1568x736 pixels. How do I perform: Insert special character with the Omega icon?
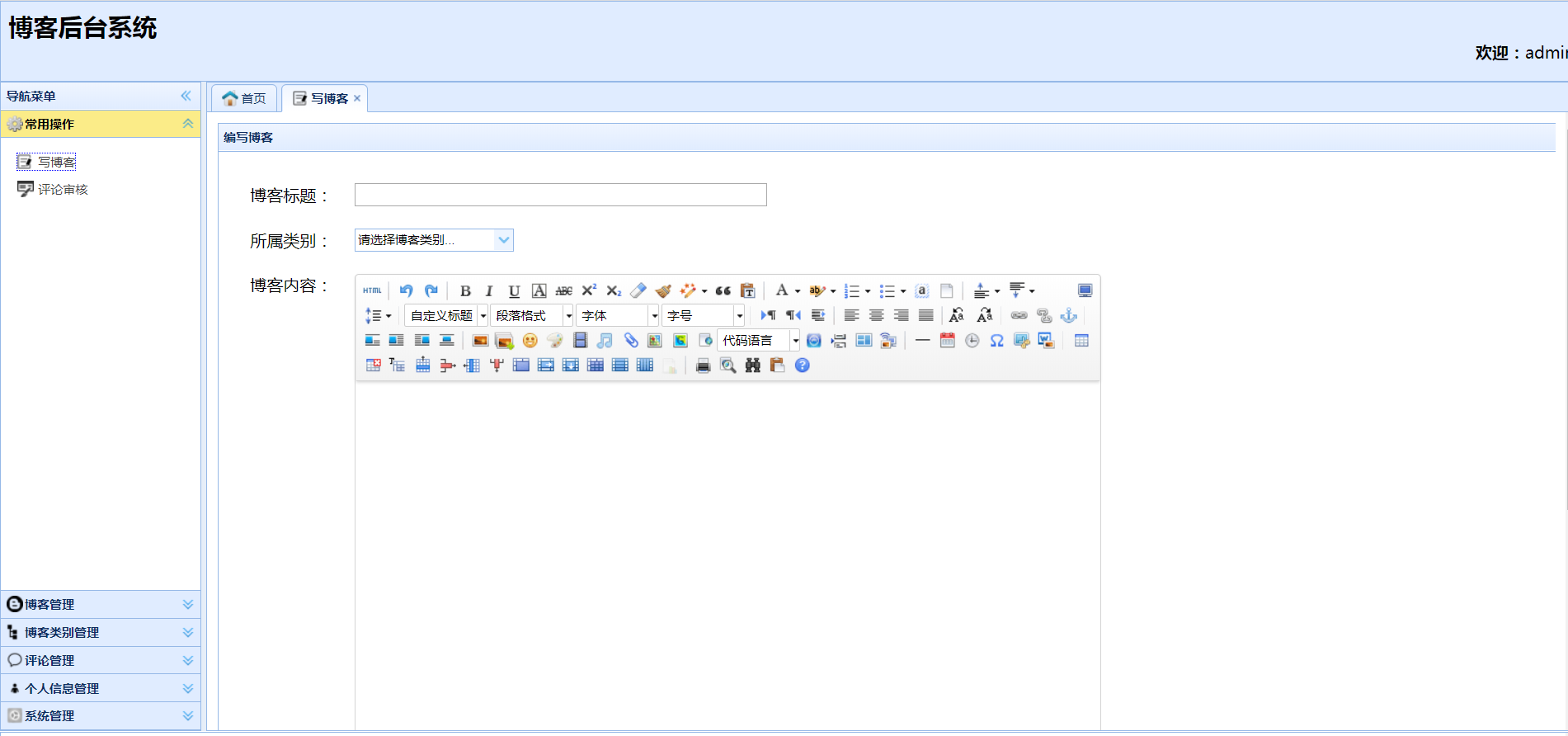(x=996, y=341)
